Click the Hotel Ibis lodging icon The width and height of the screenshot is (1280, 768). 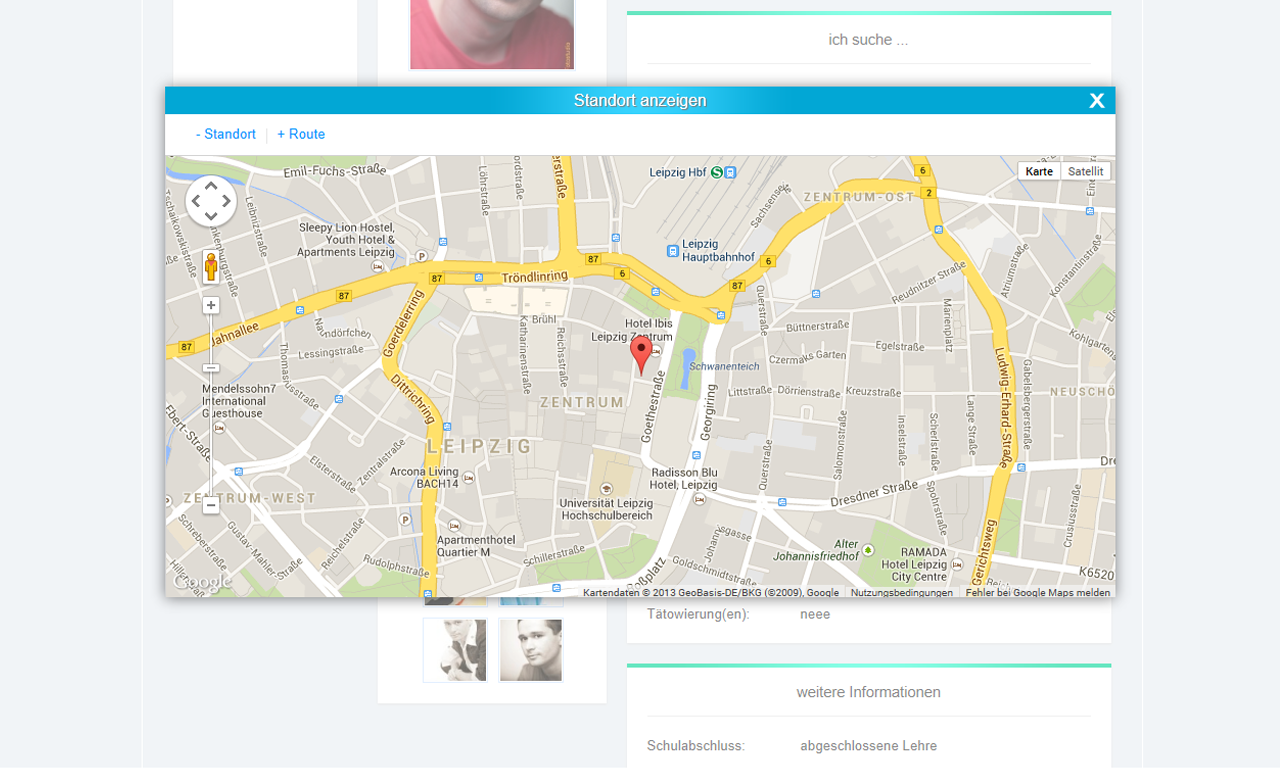pyautogui.click(x=655, y=352)
